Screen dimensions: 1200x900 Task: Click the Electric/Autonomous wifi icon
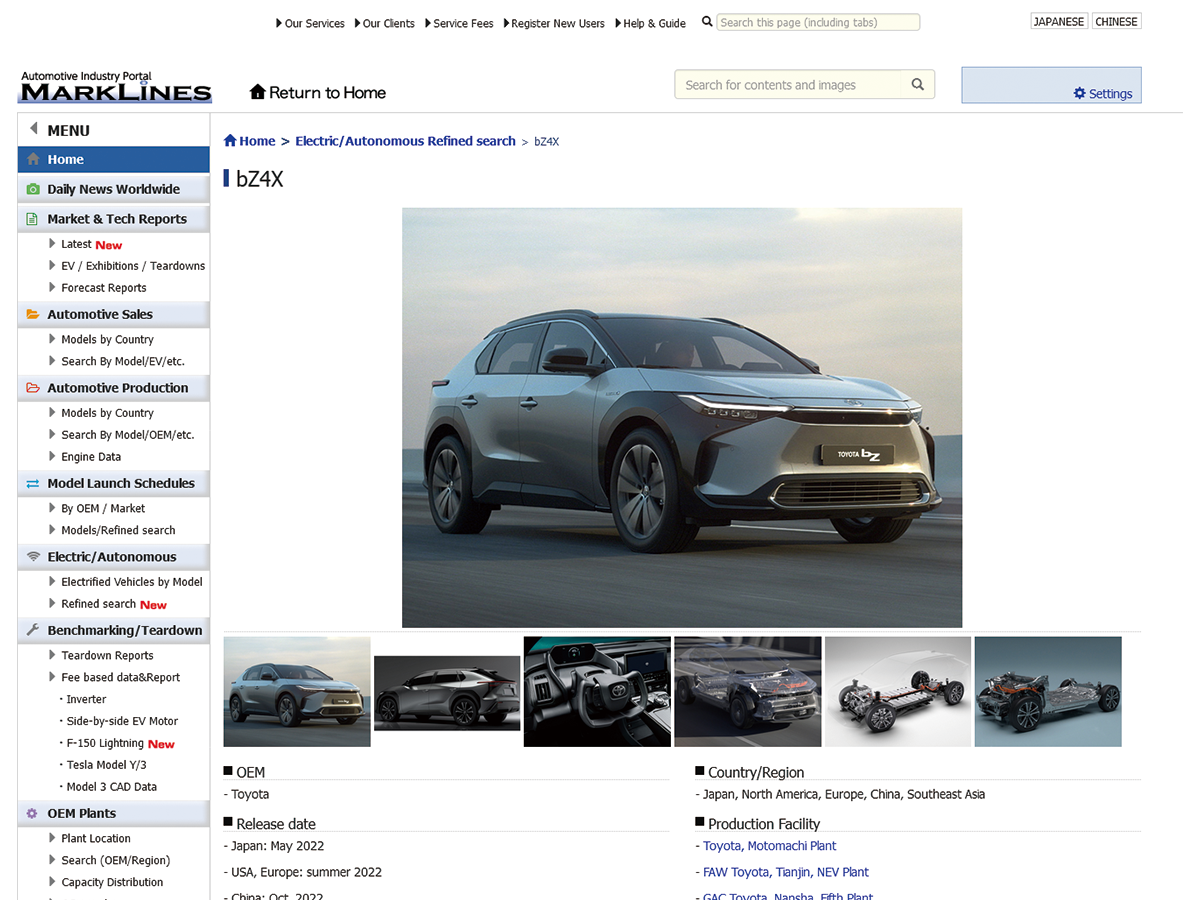click(x=33, y=557)
